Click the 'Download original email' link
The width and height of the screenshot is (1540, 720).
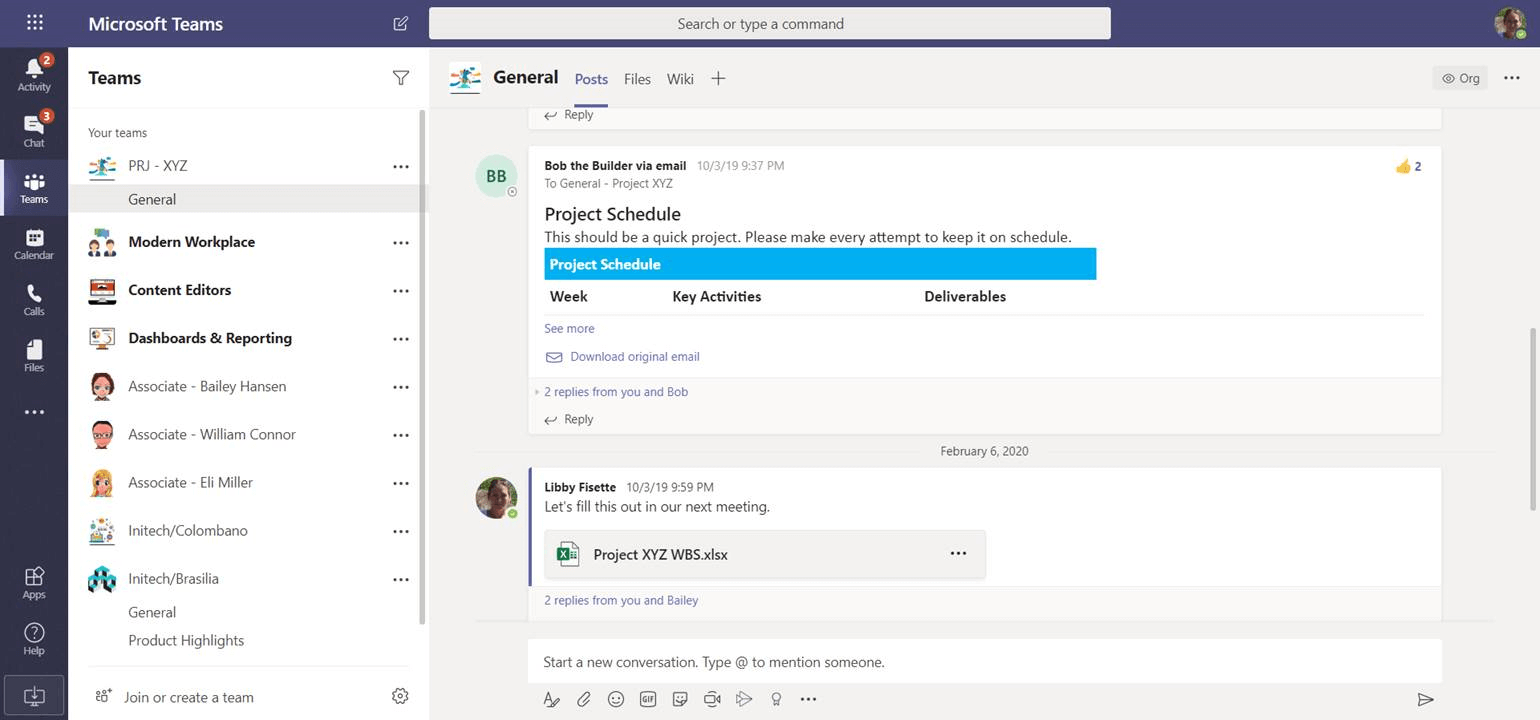634,356
